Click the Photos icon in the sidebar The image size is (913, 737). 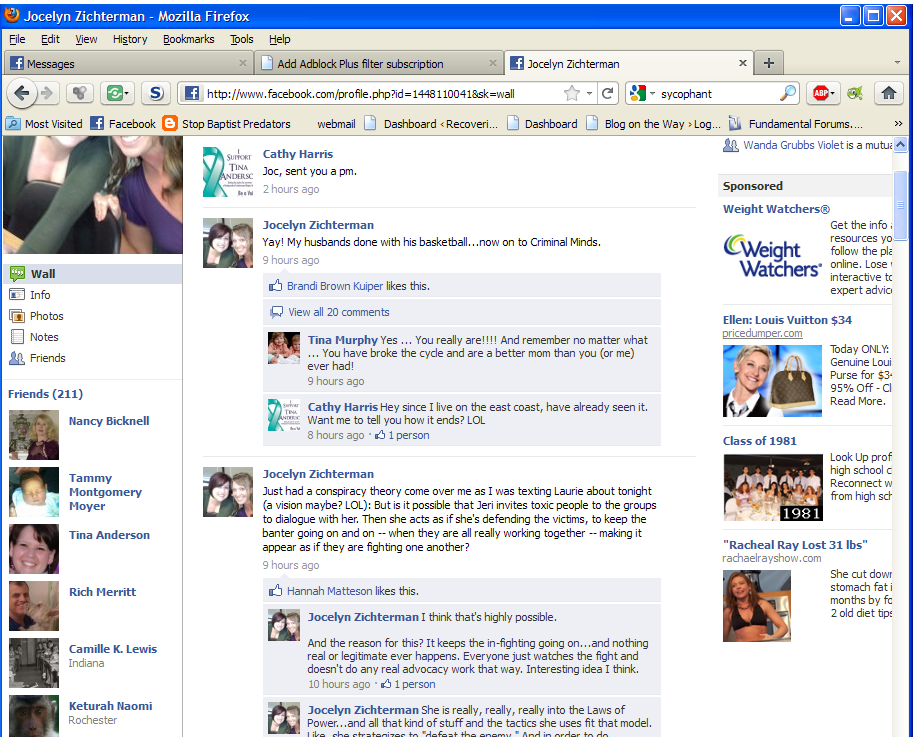tap(17, 316)
